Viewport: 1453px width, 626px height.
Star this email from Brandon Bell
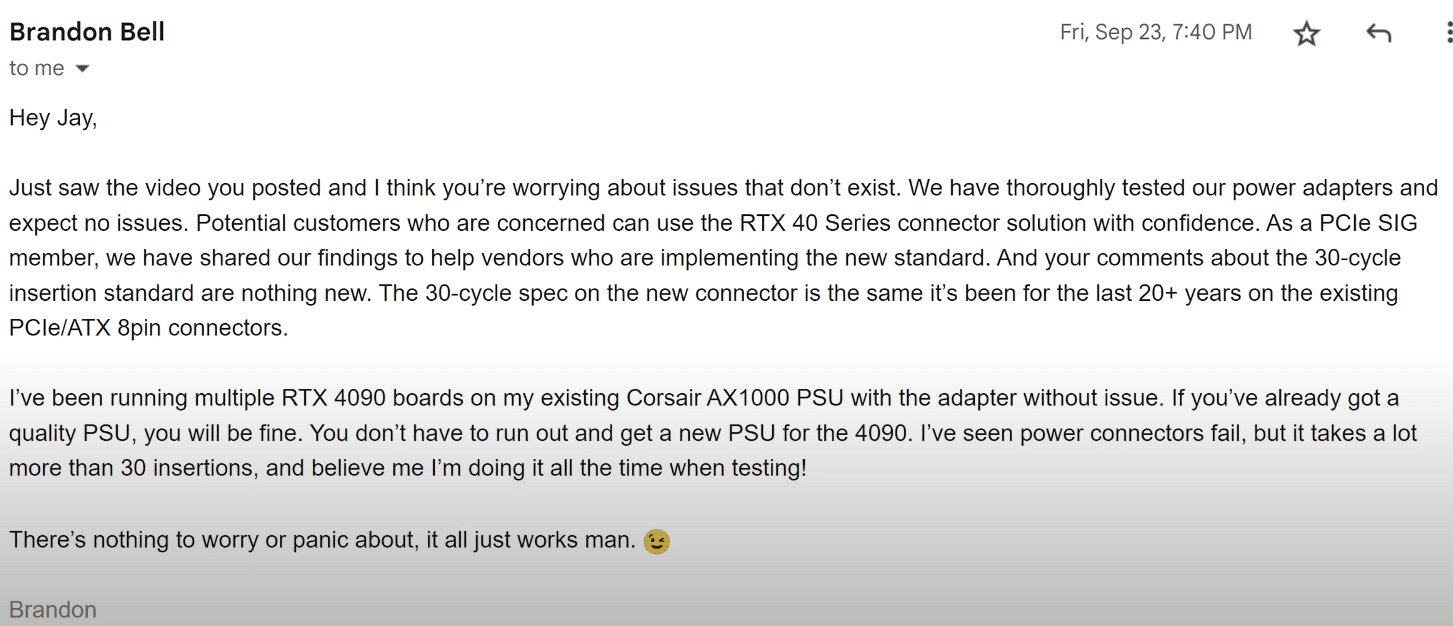tap(1306, 34)
